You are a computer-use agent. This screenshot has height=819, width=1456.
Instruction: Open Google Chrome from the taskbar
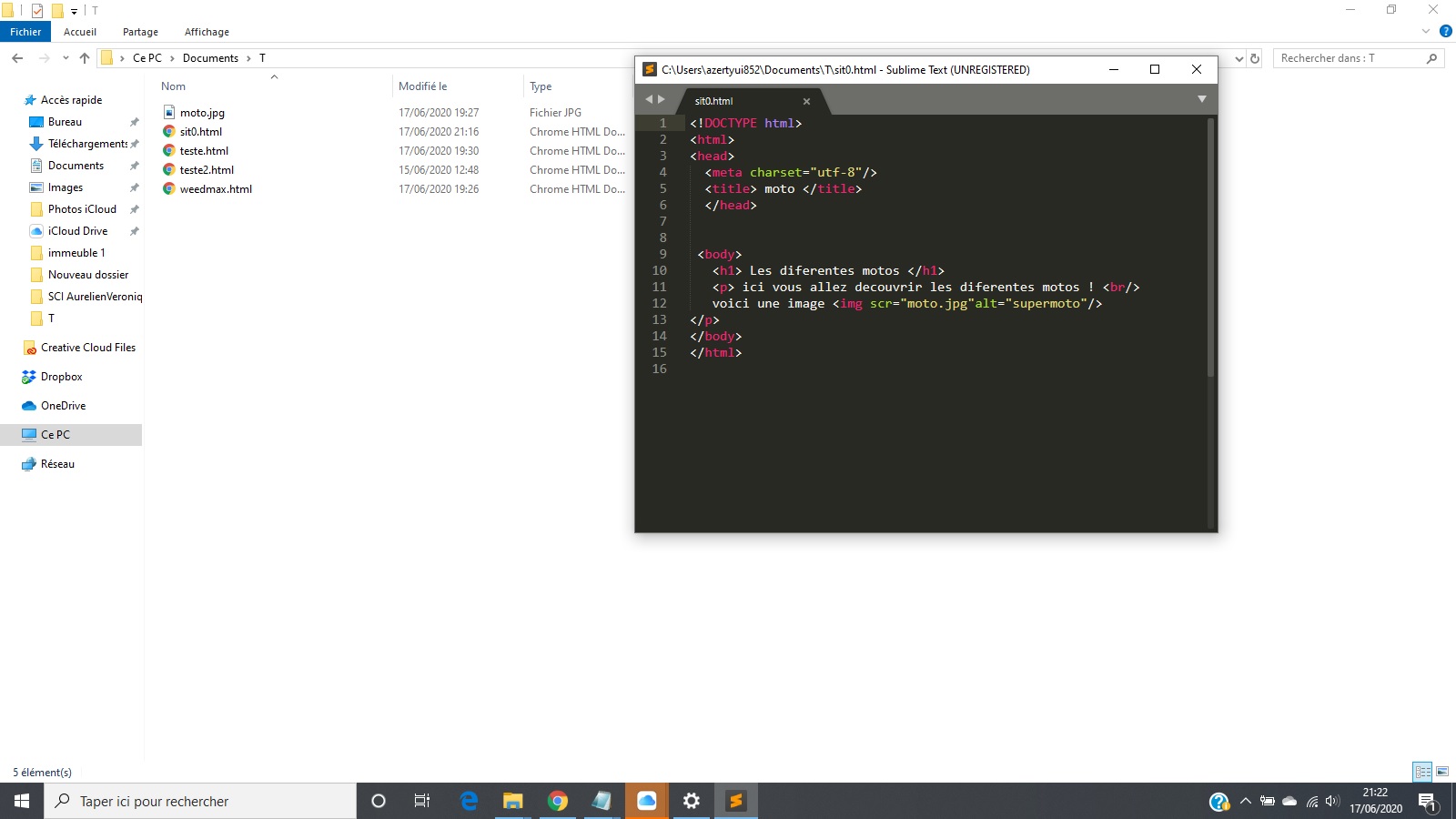click(x=558, y=801)
